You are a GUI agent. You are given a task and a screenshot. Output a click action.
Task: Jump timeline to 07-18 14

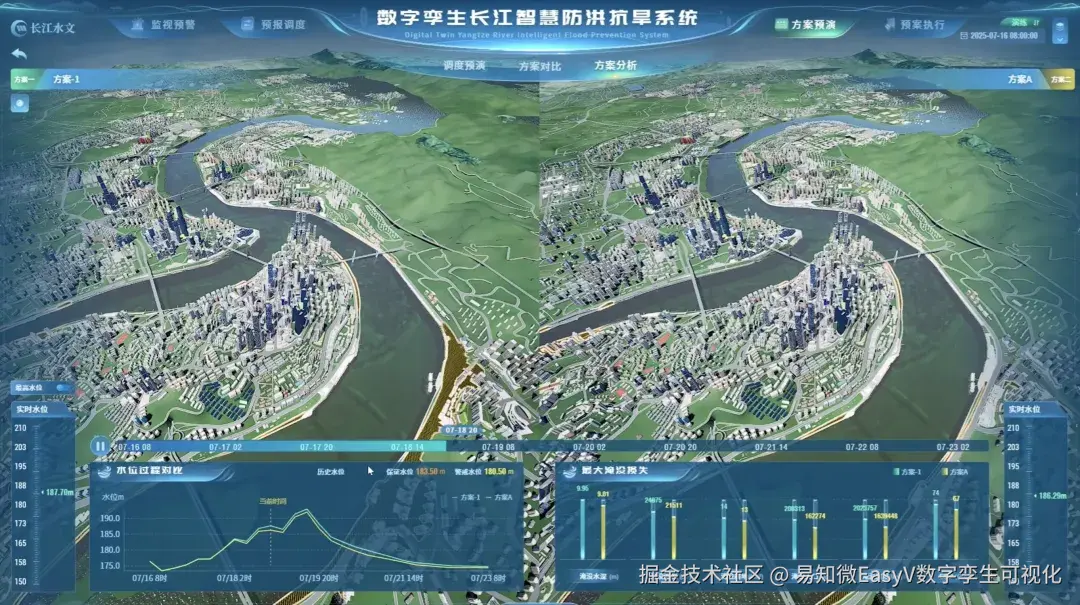pos(407,447)
